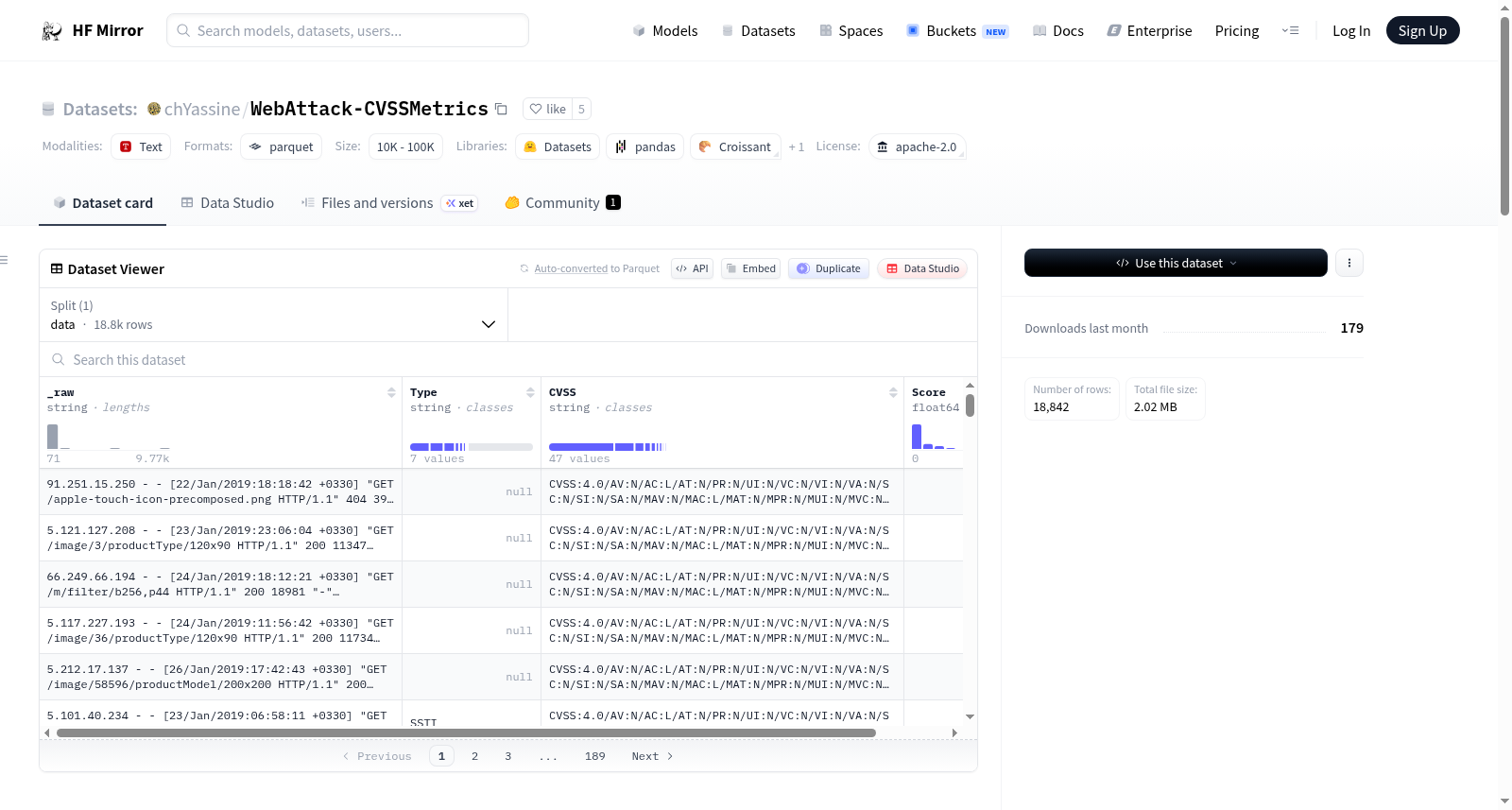Go to page 2 of dataset
The height and width of the screenshot is (810, 1512).
[x=474, y=756]
